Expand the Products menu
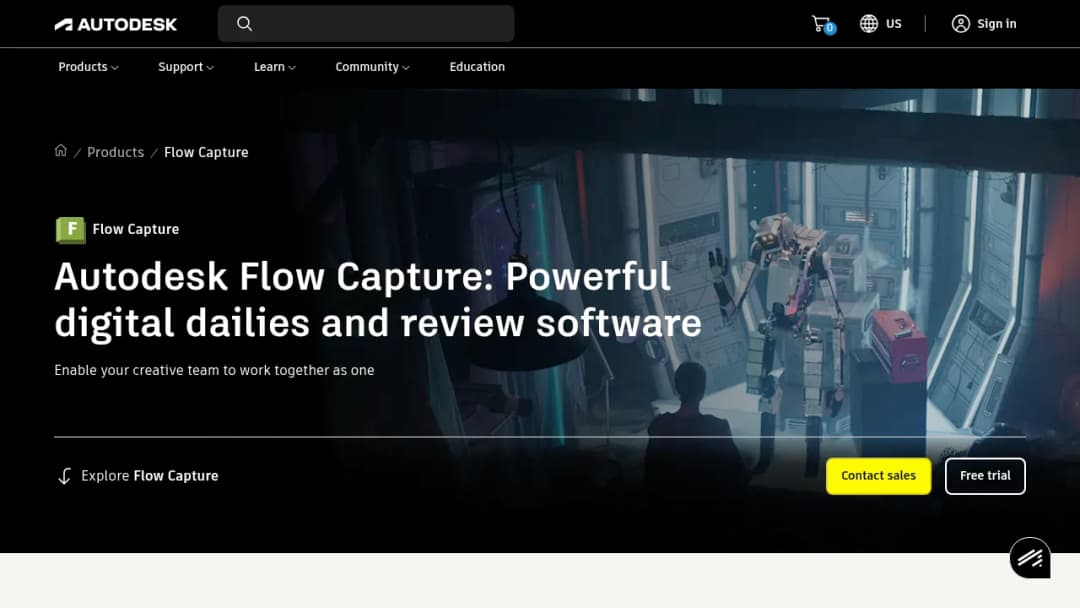Screen dimensions: 1080x608 pos(88,67)
